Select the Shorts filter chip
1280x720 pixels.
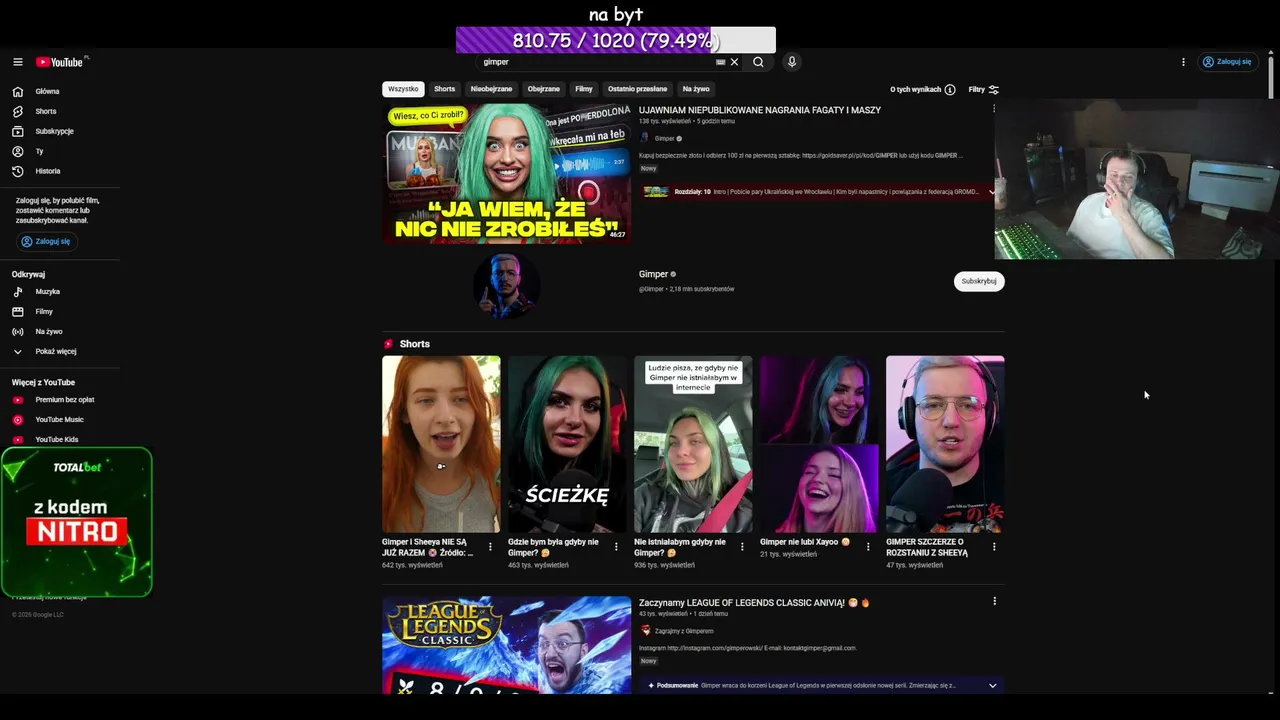click(445, 89)
